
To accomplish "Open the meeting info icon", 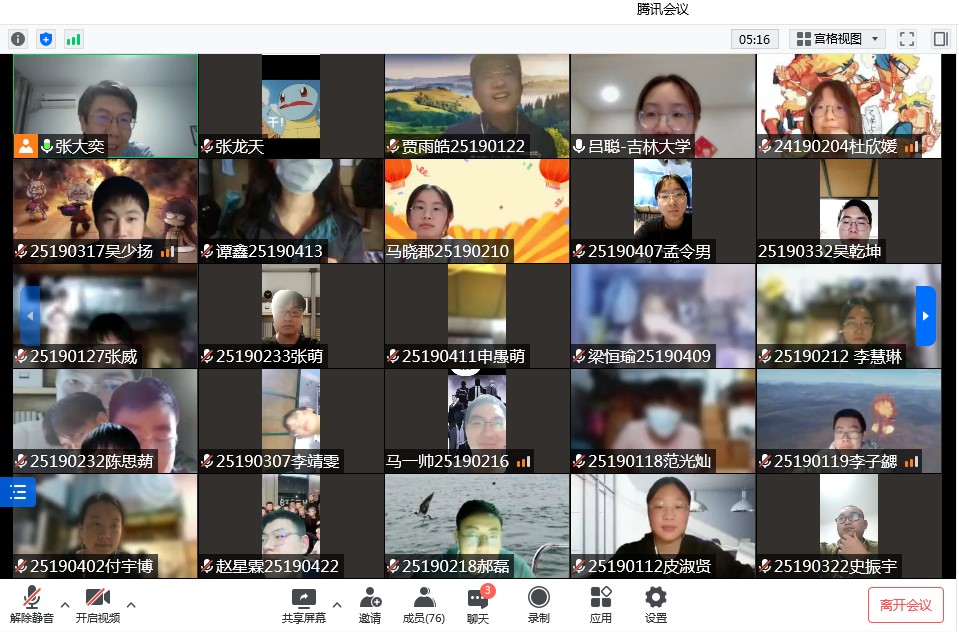I will coord(18,39).
